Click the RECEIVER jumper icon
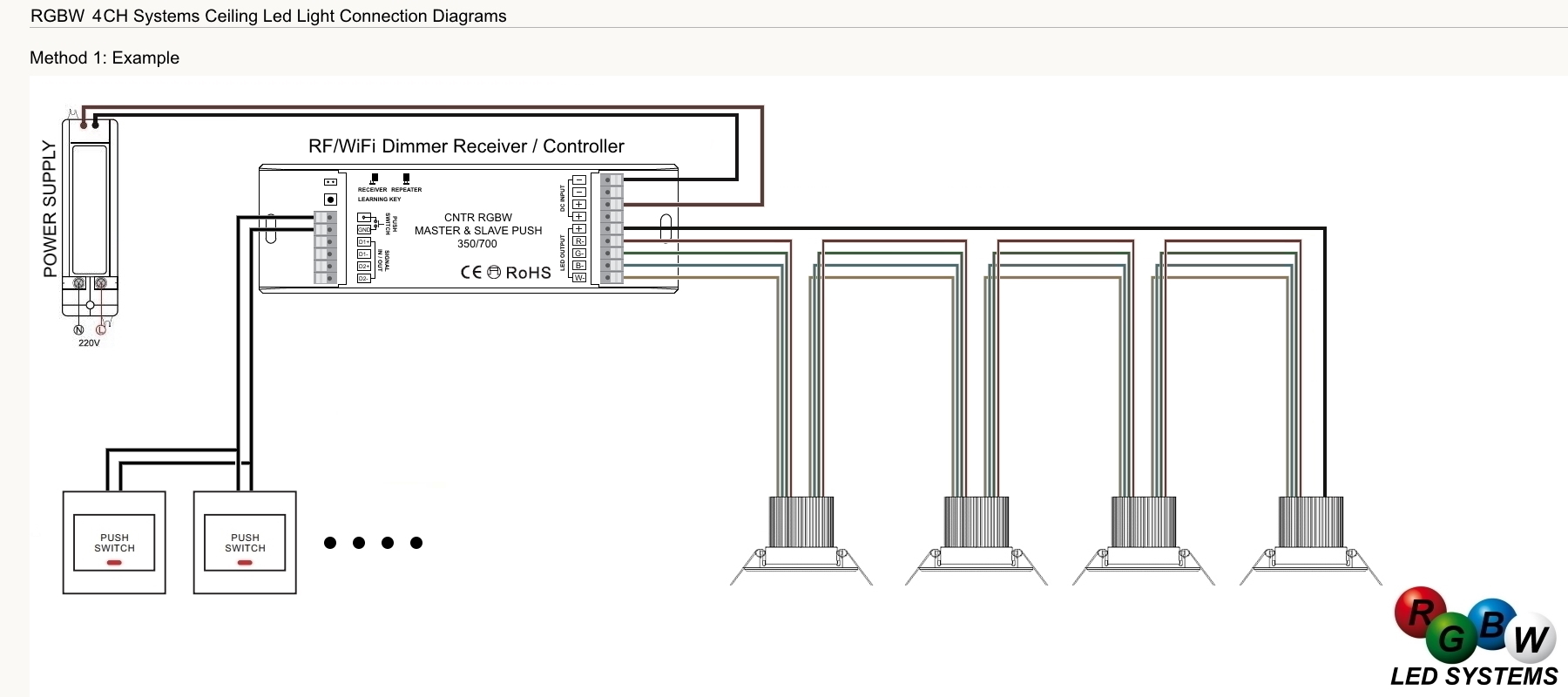Screen dimensions: 1568x697 coord(374,179)
